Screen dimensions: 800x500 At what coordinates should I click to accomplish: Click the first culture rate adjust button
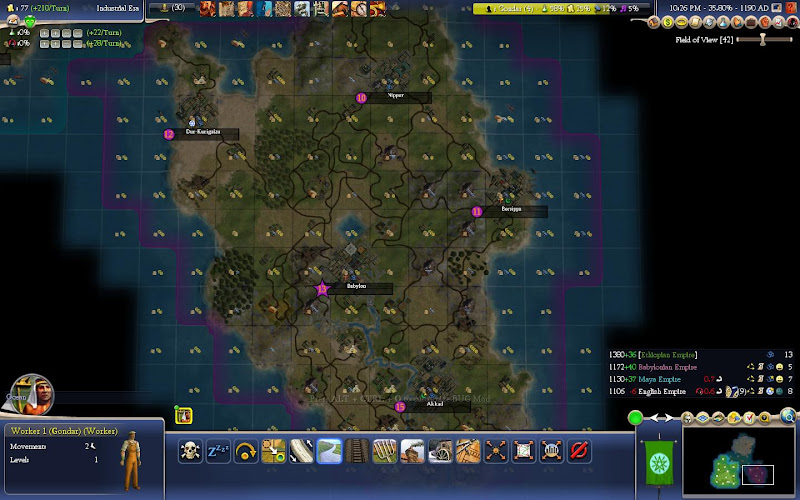pyautogui.click(x=44, y=44)
